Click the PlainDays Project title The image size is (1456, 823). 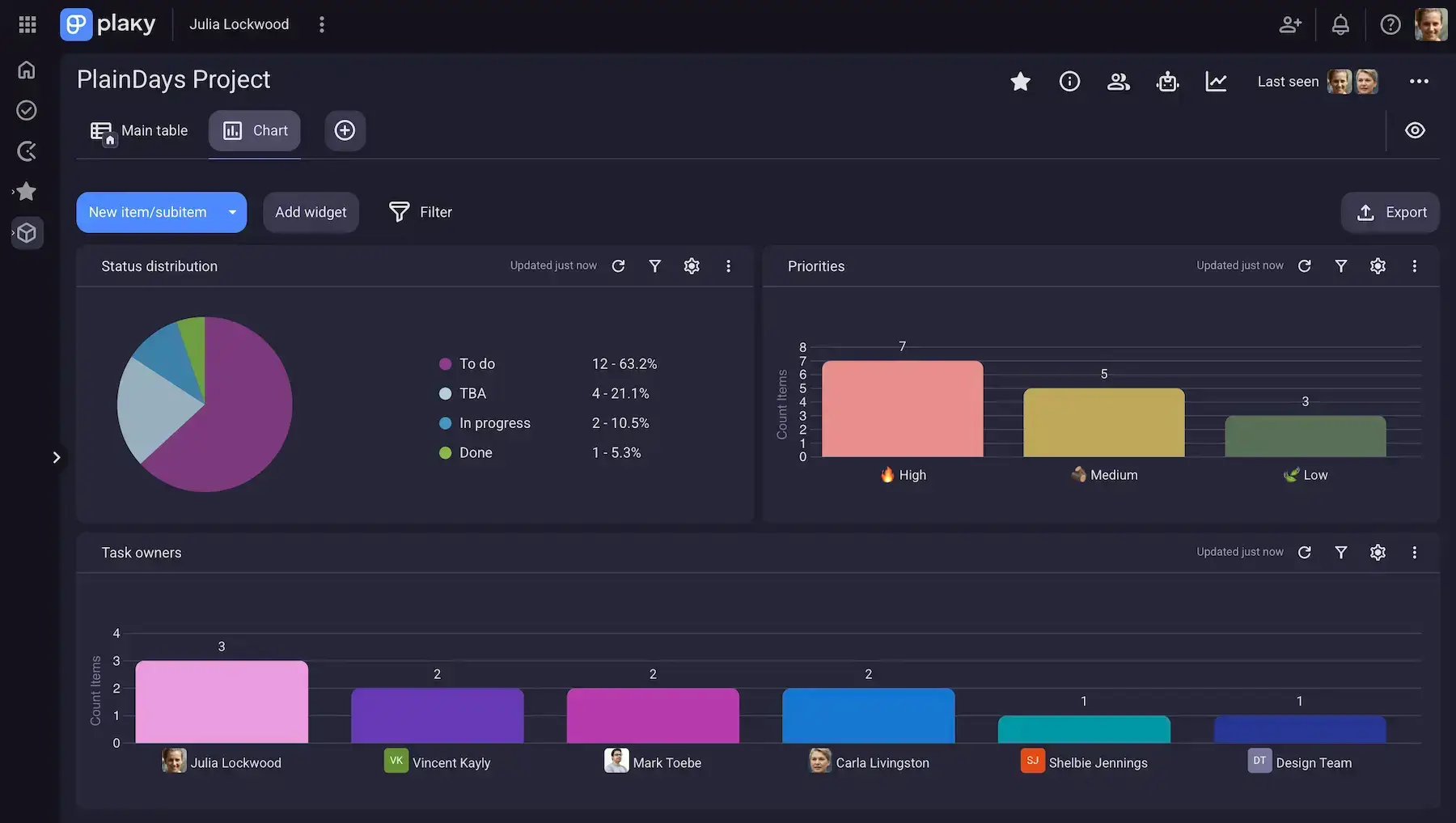pos(173,79)
